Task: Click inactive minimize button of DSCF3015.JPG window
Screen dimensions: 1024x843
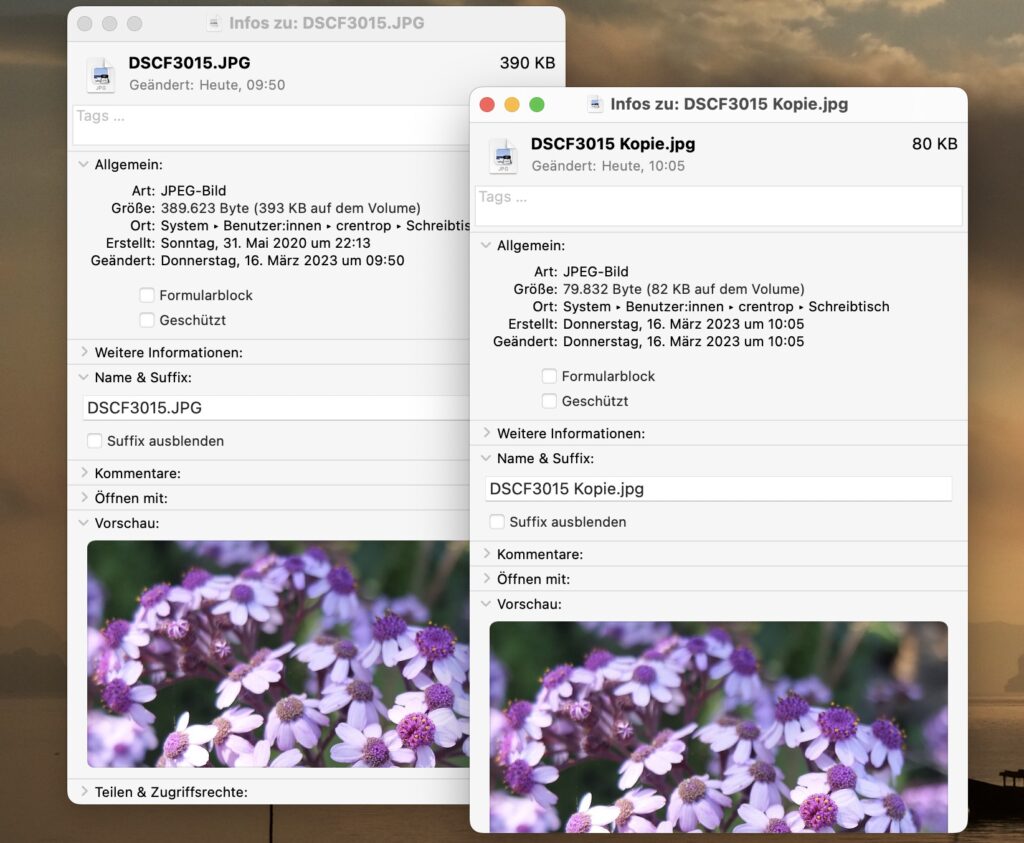Action: click(x=110, y=24)
